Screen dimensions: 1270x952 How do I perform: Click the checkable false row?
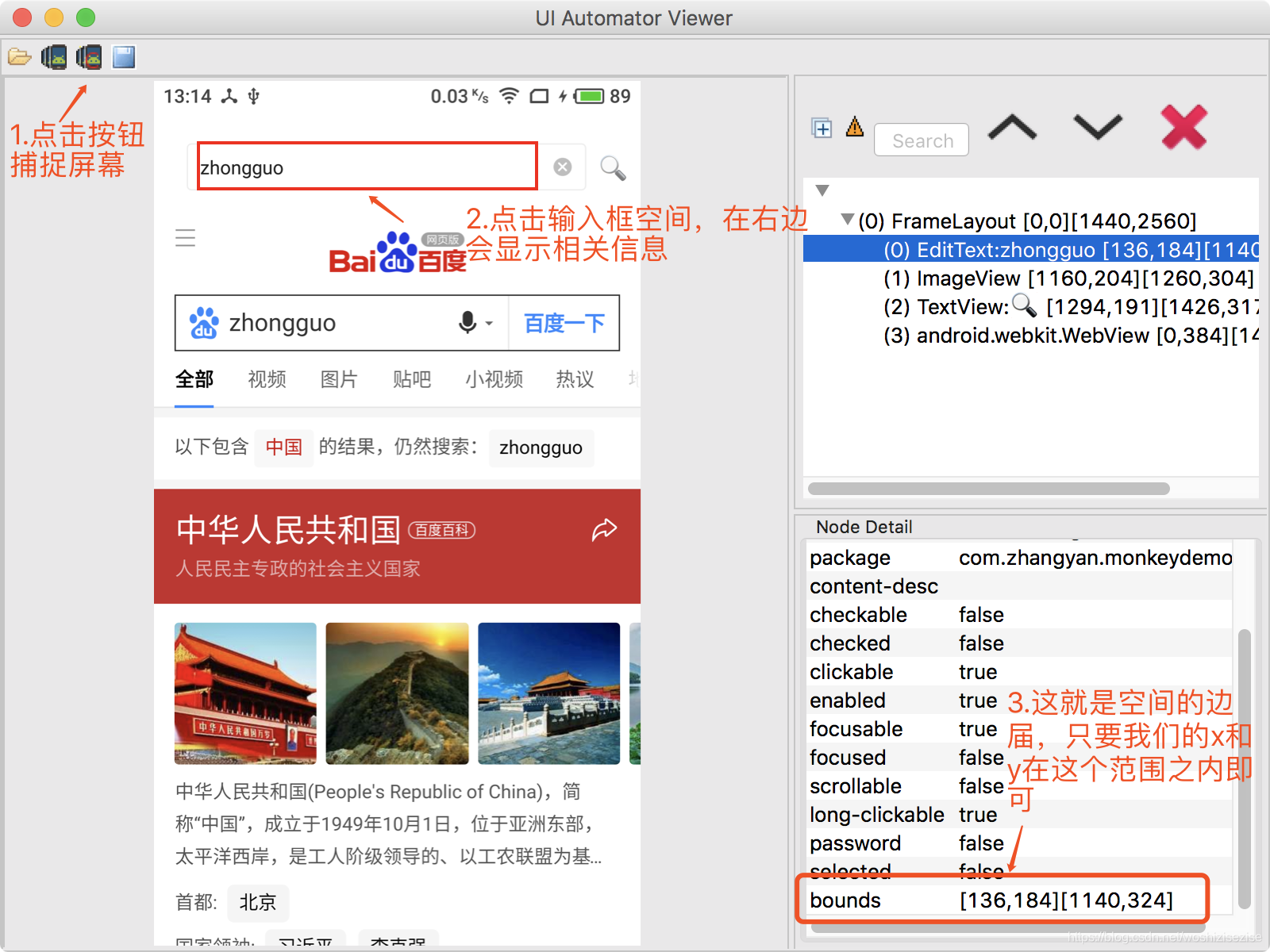pos(1020,615)
